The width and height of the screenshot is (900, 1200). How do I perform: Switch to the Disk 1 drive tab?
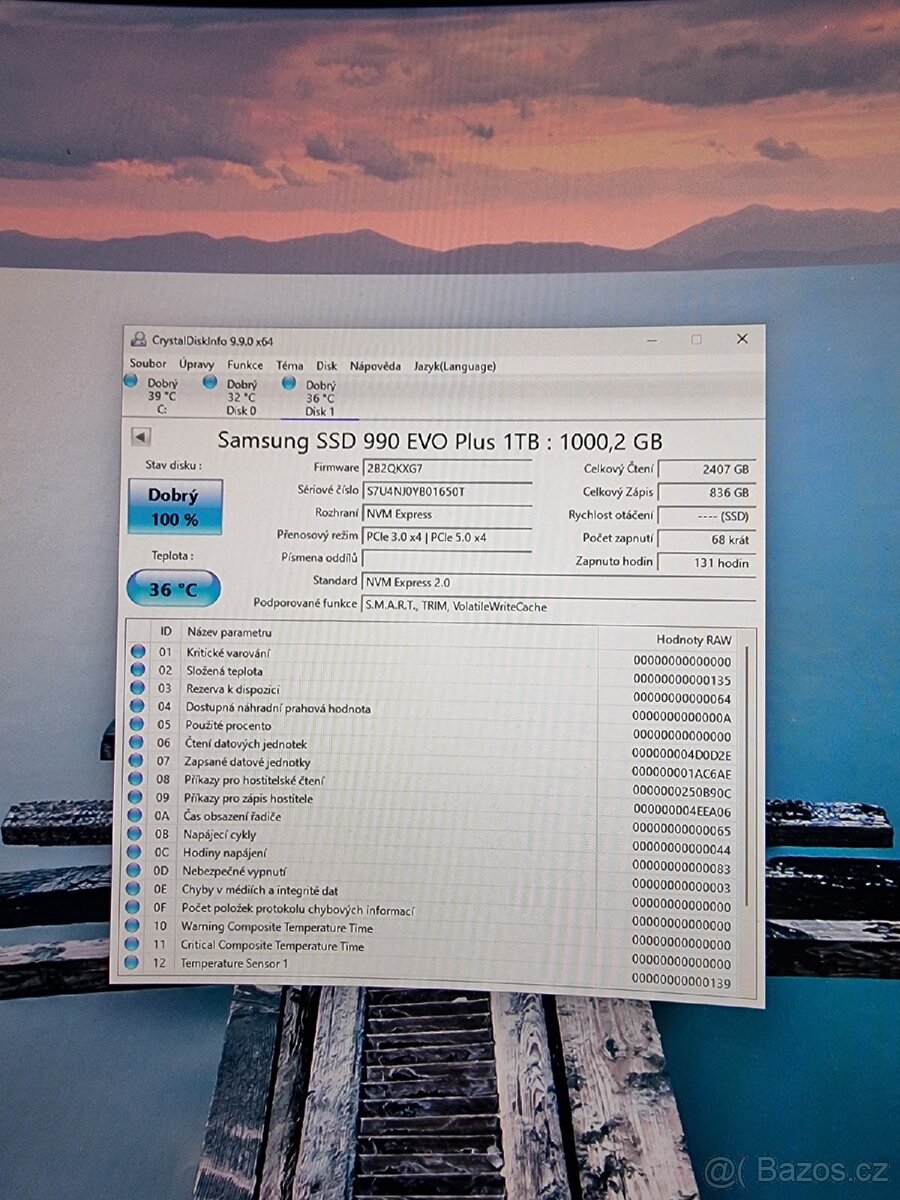320,397
